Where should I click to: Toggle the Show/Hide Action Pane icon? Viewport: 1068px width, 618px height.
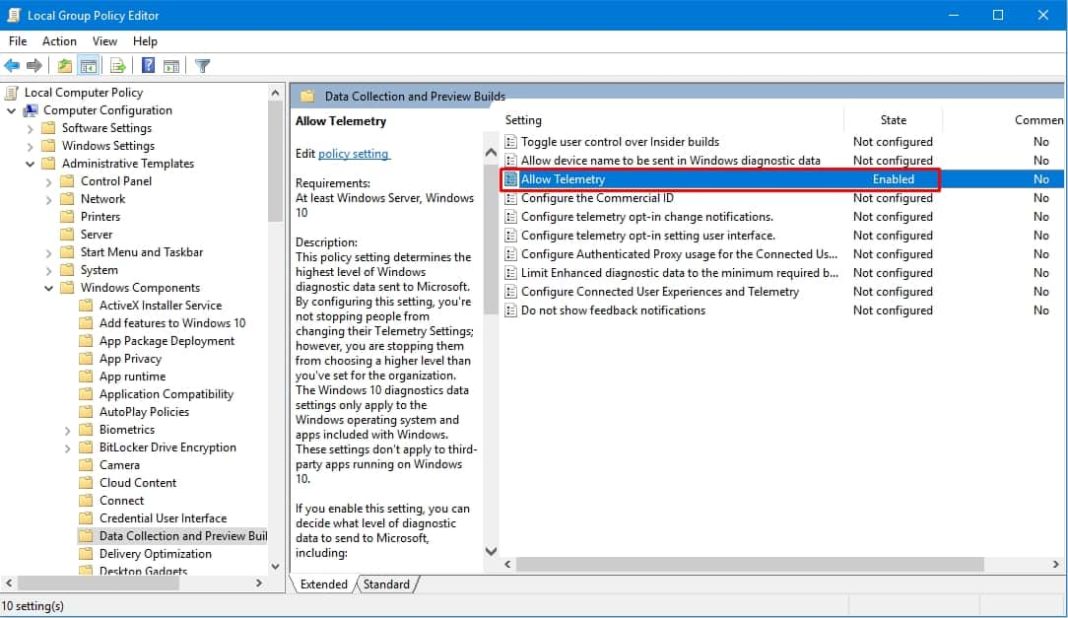[x=172, y=65]
